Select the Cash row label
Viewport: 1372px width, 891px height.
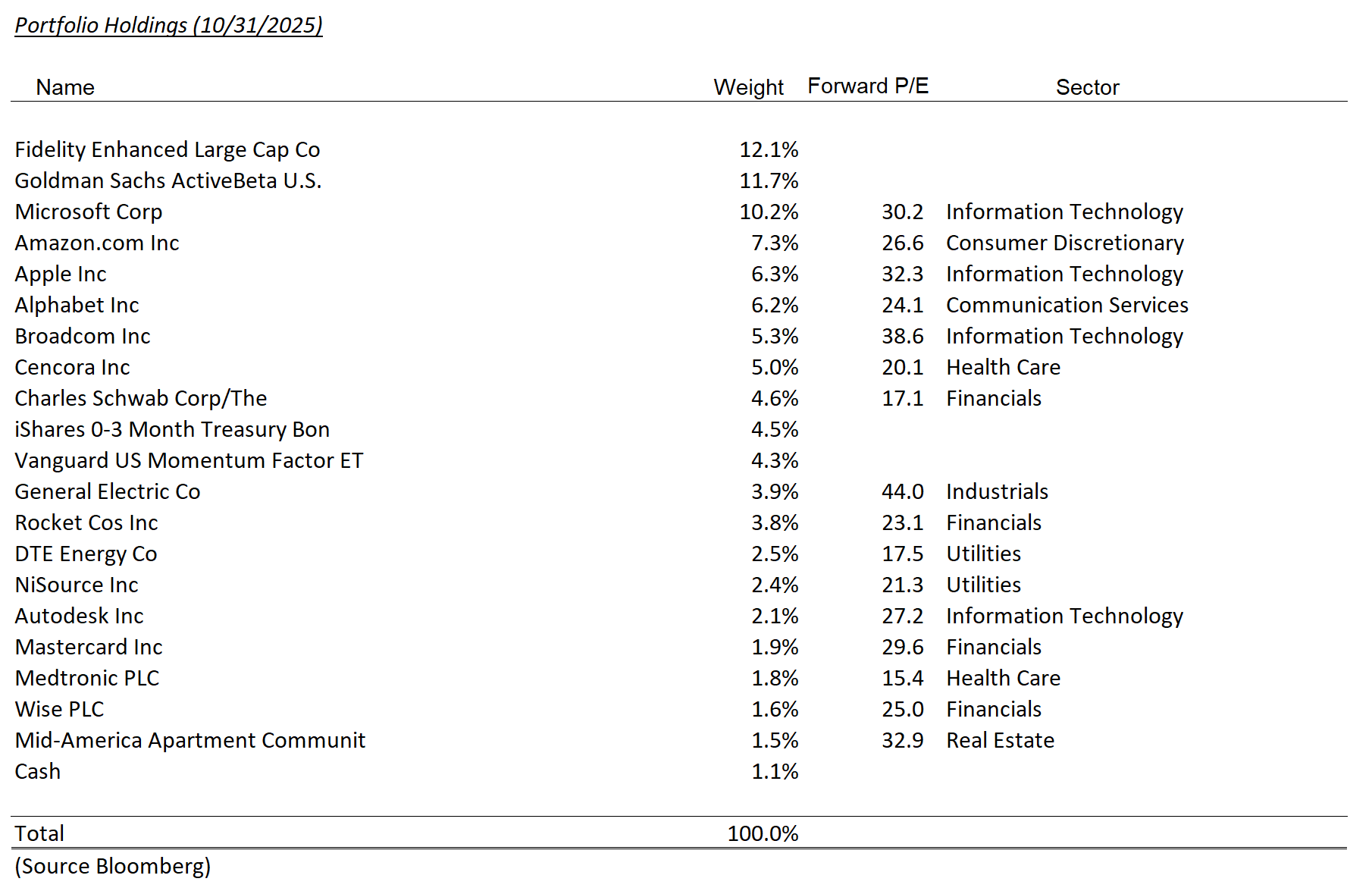click(38, 771)
